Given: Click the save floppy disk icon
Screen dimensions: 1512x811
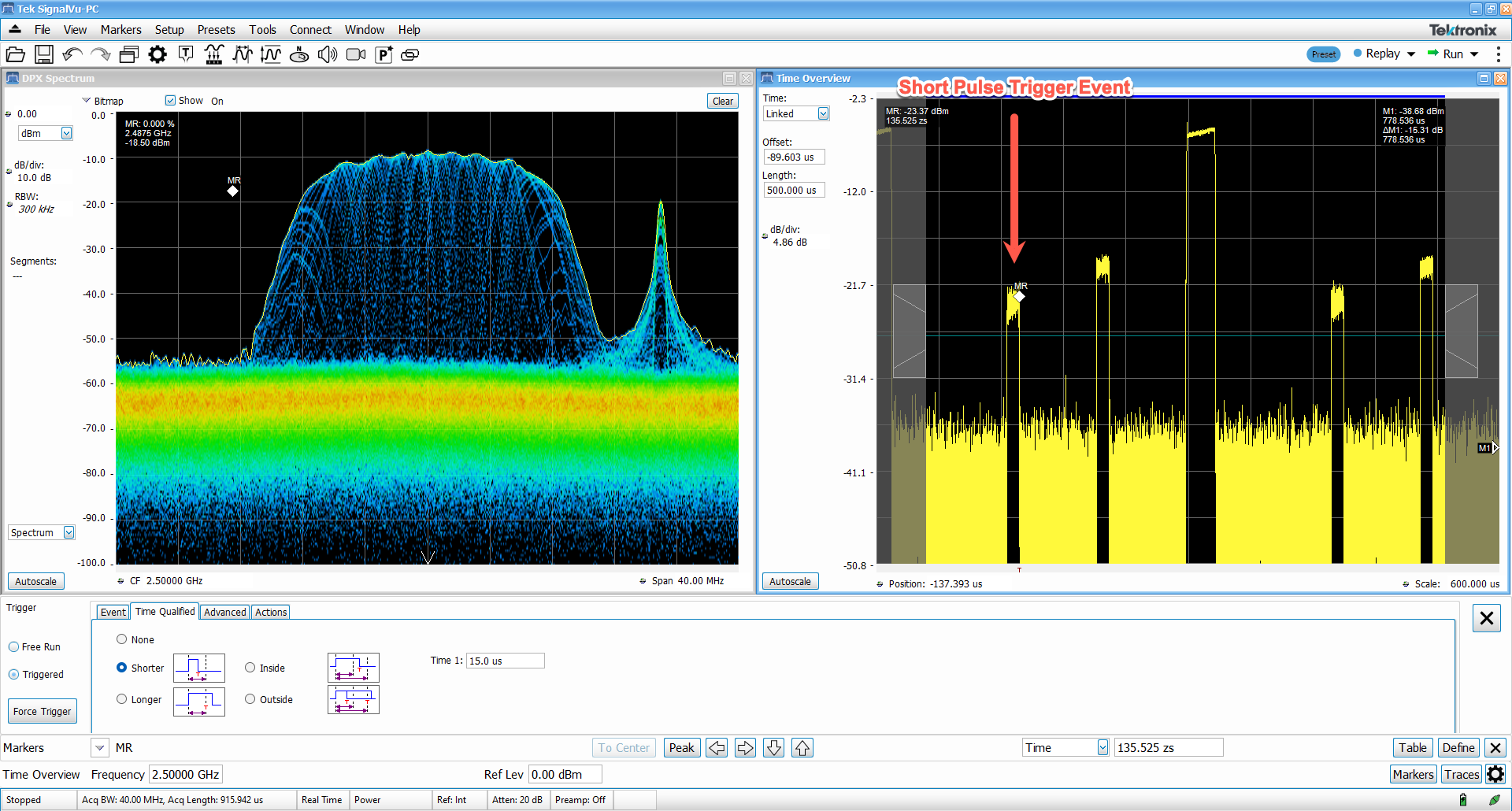Looking at the screenshot, I should pos(44,54).
